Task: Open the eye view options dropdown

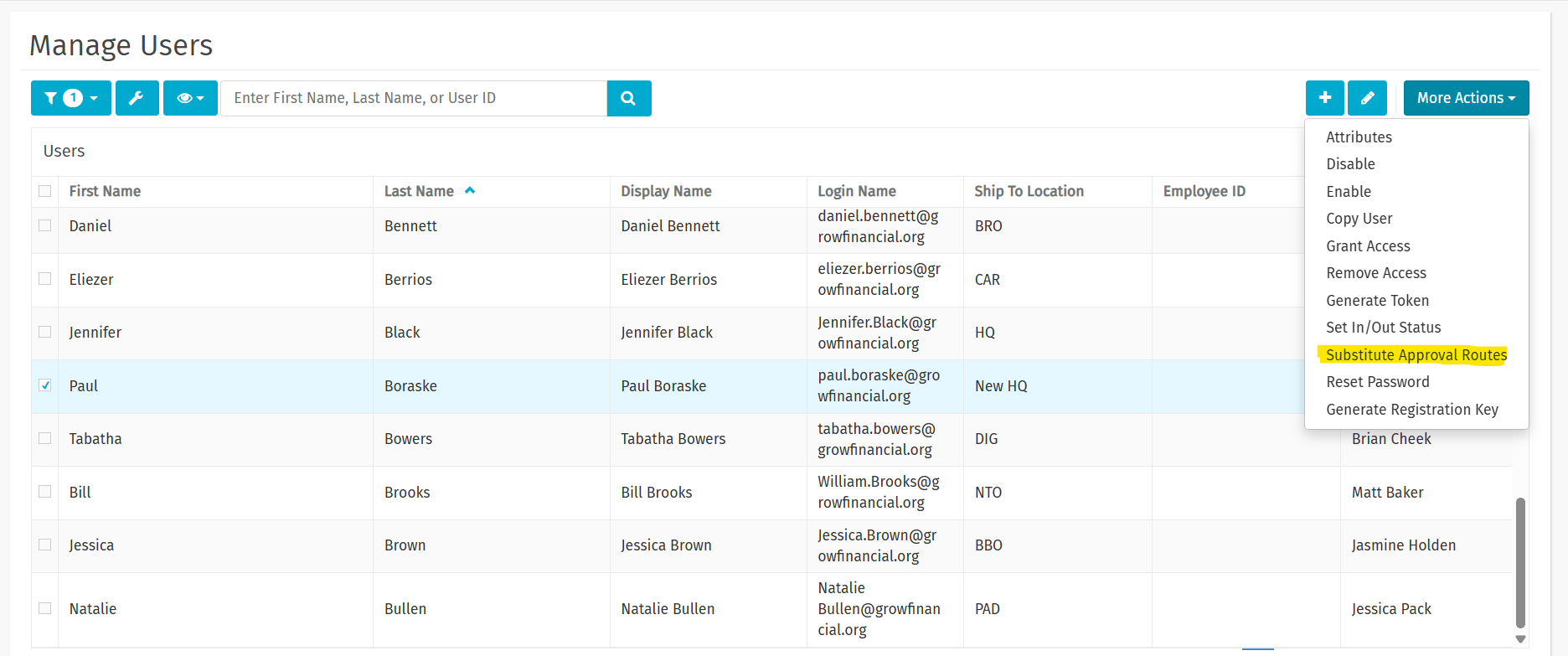Action: pos(190,98)
